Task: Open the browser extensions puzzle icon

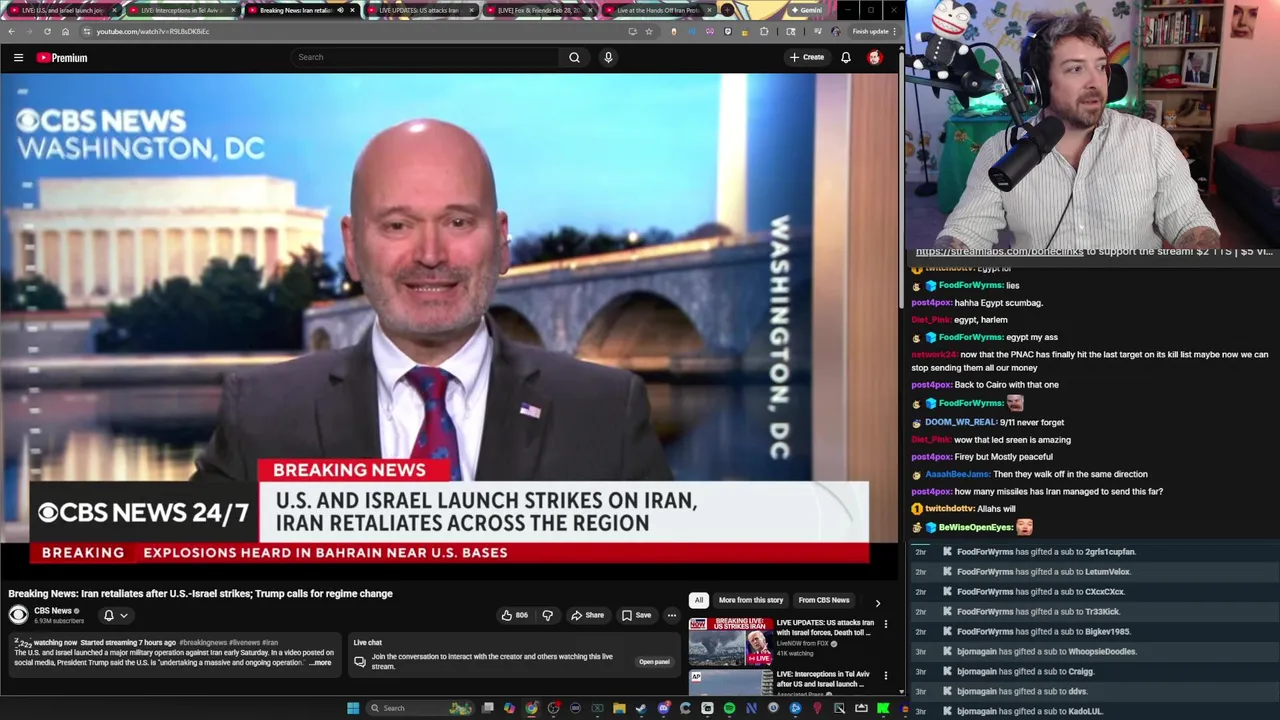Action: point(764,31)
